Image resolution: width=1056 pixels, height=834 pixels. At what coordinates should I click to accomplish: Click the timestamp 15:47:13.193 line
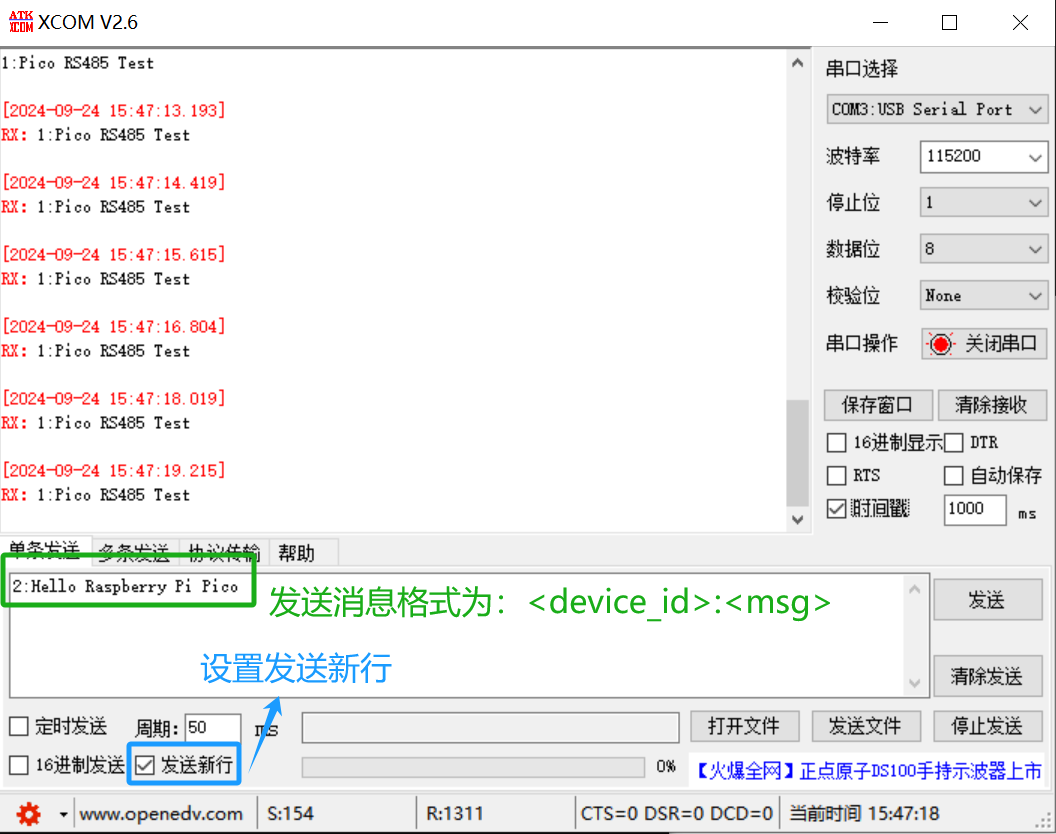[113, 110]
